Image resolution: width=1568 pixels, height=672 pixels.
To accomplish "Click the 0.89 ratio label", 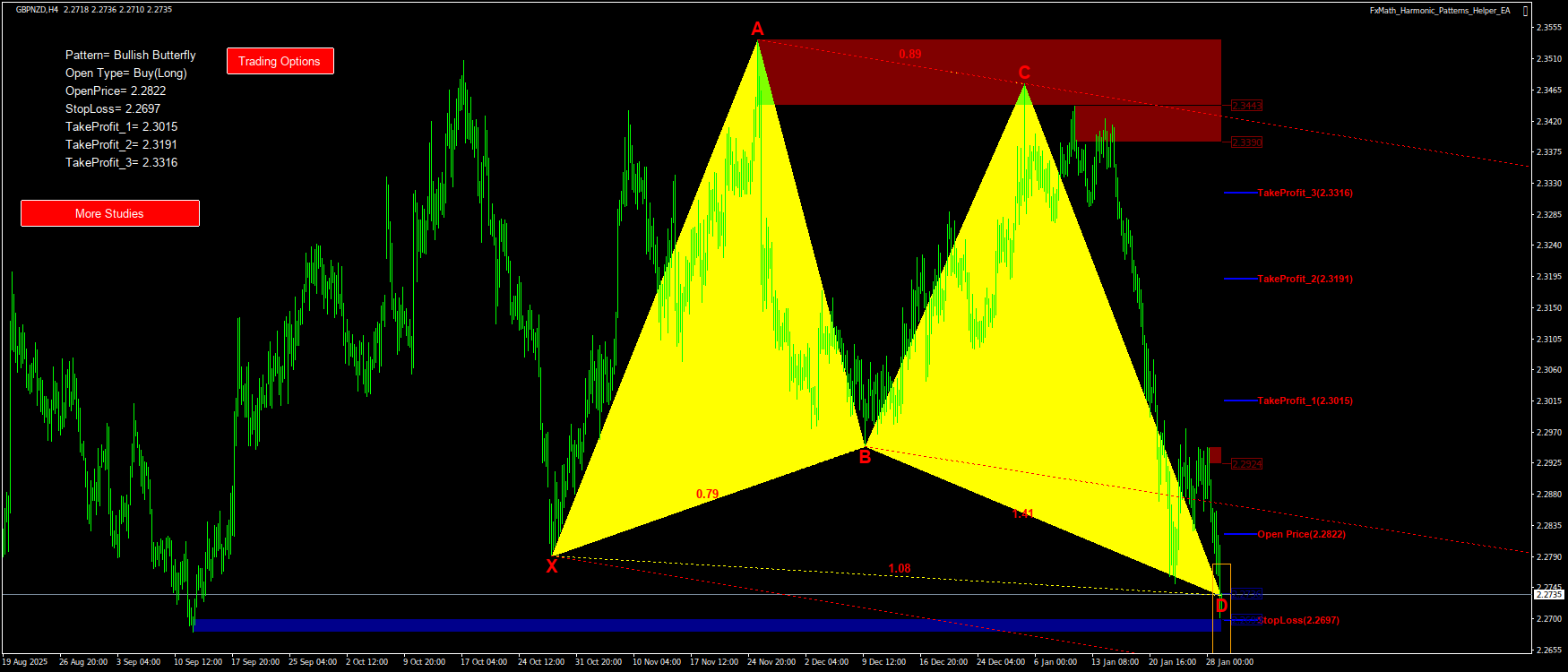I will click(x=910, y=55).
